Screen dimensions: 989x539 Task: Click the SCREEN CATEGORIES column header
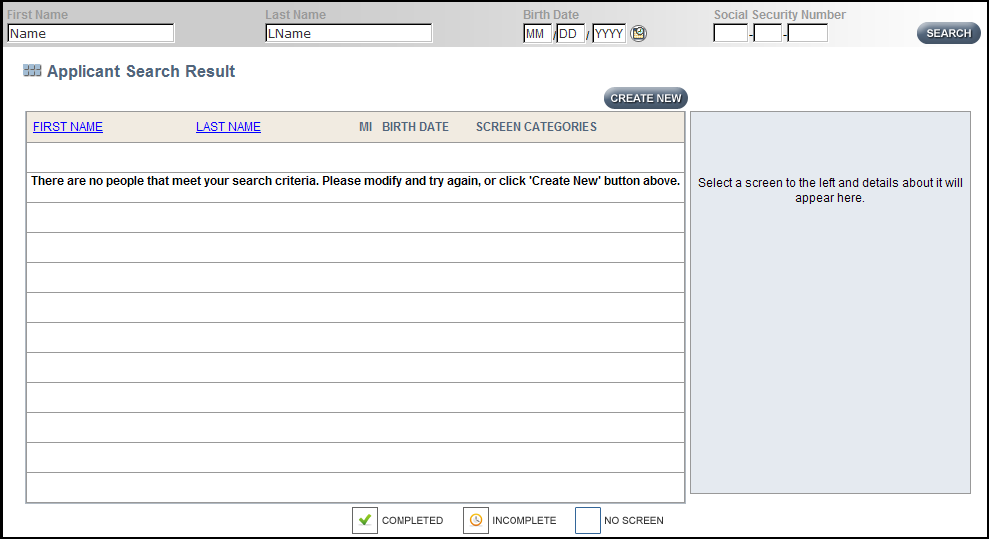pyautogui.click(x=536, y=127)
